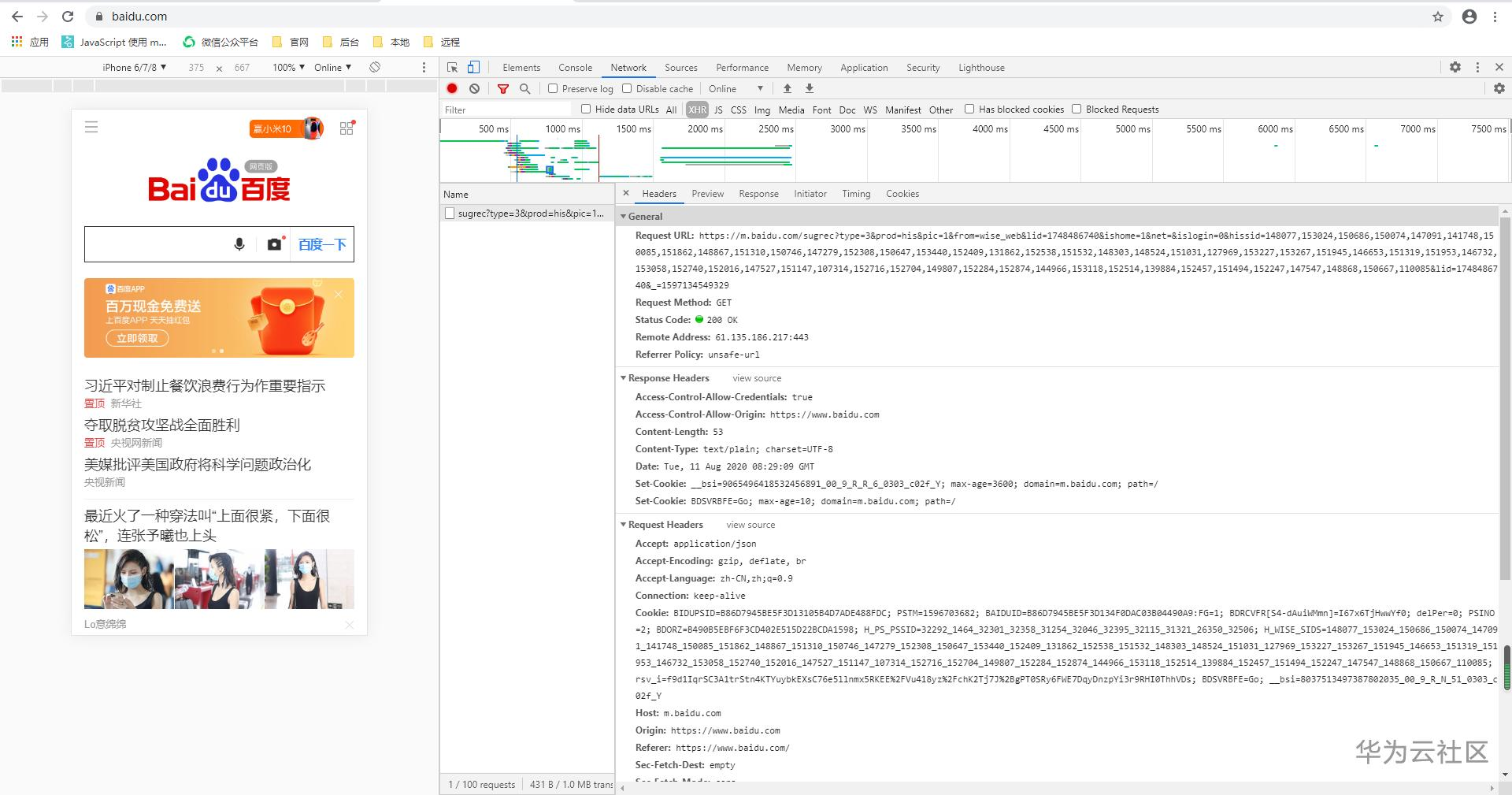Tick the sugrec request row checkbox

pyautogui.click(x=450, y=214)
